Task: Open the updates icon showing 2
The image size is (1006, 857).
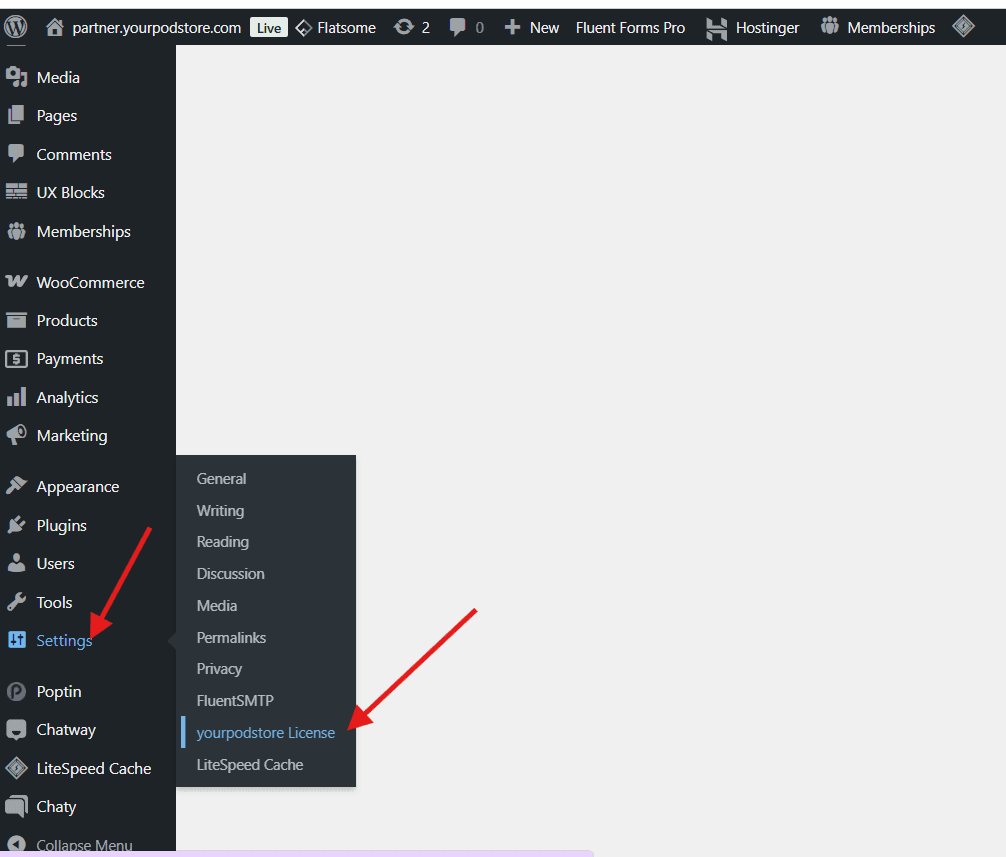Action: (404, 27)
